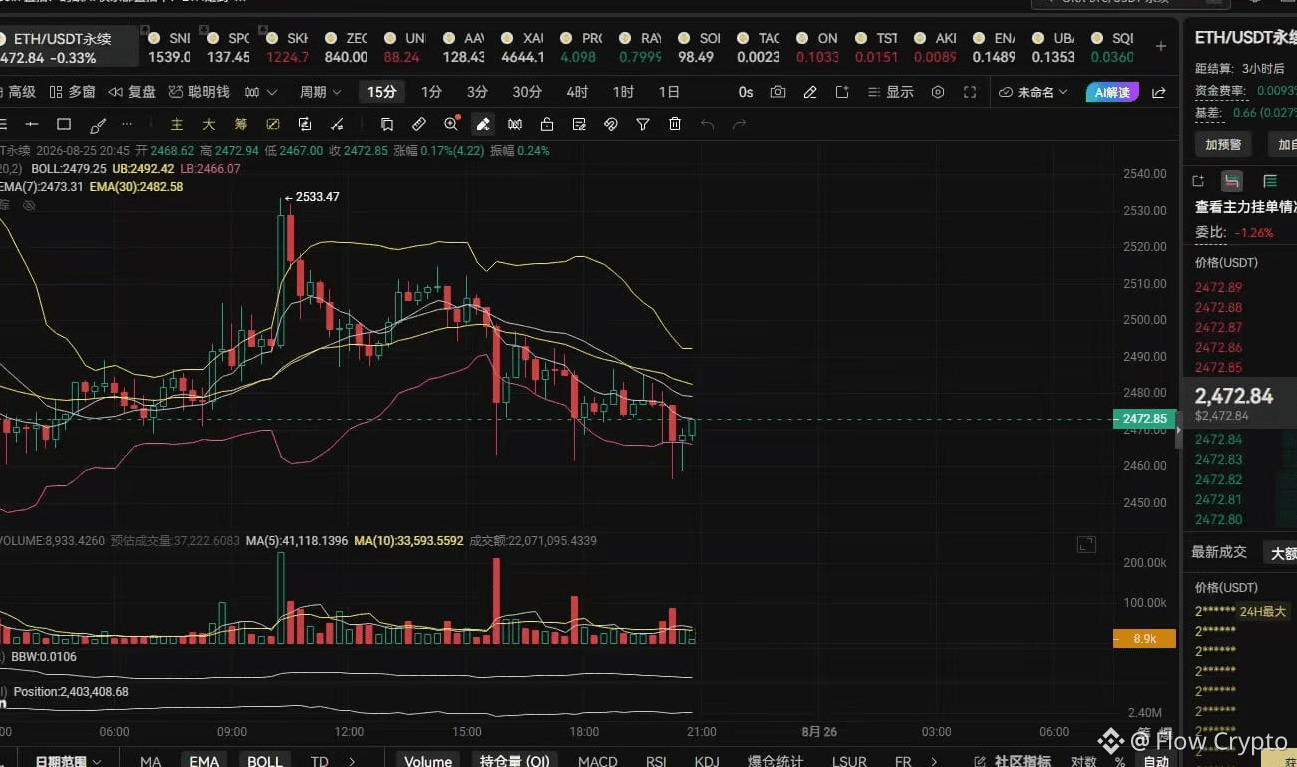Viewport: 1297px width, 767px height.
Task: Open the 社区指标 community indicators
Action: [1014, 761]
